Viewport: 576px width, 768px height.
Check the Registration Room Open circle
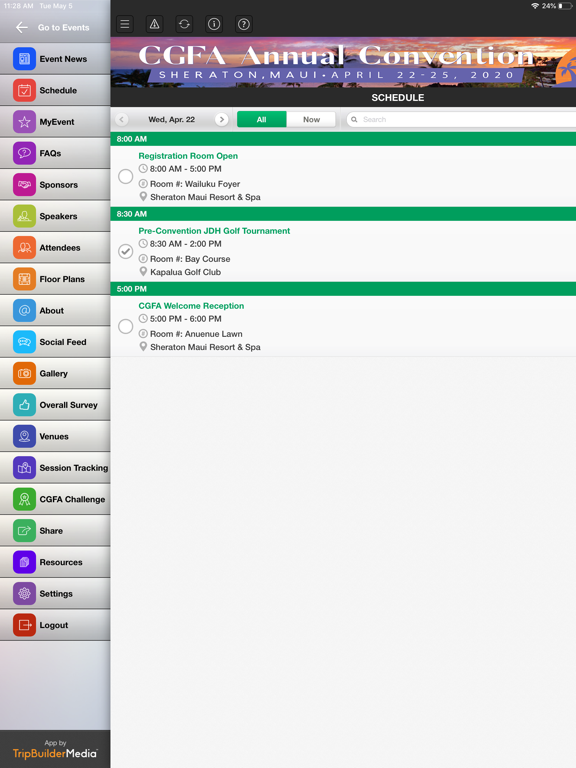(x=125, y=176)
